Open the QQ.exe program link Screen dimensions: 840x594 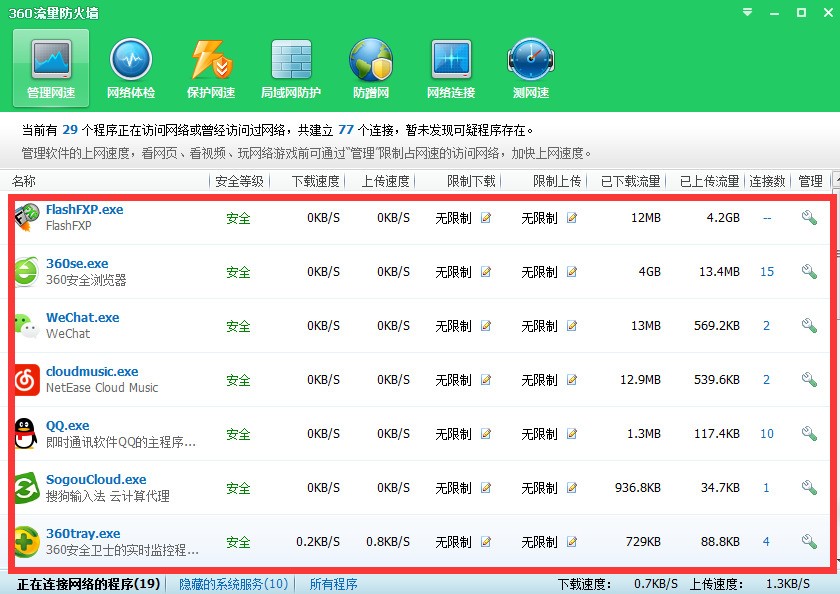tap(68, 425)
